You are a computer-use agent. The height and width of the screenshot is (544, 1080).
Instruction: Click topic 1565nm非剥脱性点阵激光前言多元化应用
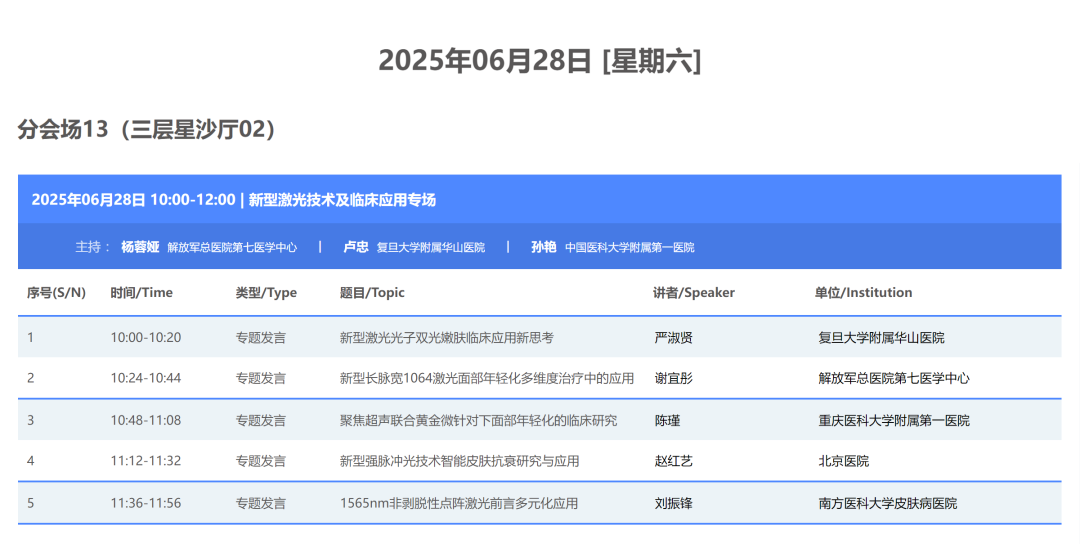pyautogui.click(x=459, y=503)
